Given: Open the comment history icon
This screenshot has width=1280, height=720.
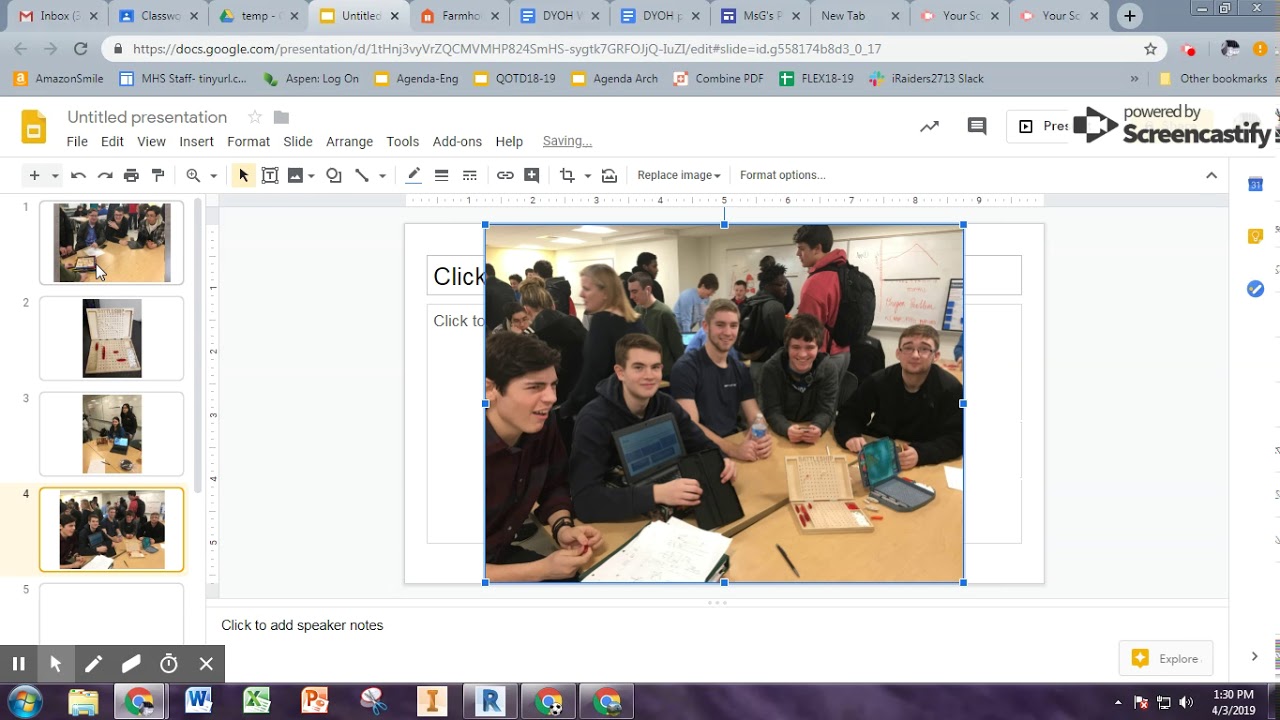Looking at the screenshot, I should coord(977,126).
